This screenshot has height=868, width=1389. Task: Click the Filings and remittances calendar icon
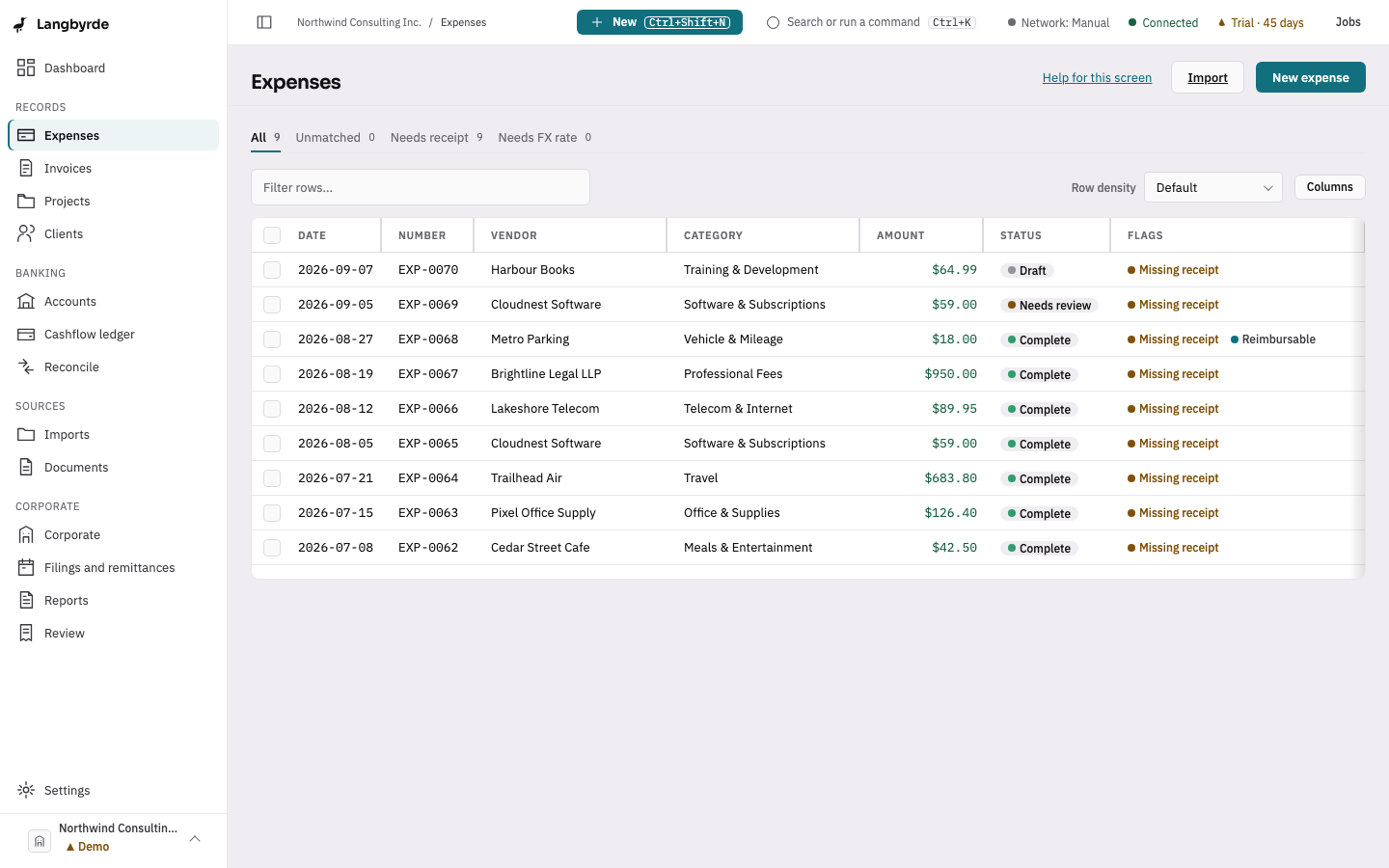26,567
